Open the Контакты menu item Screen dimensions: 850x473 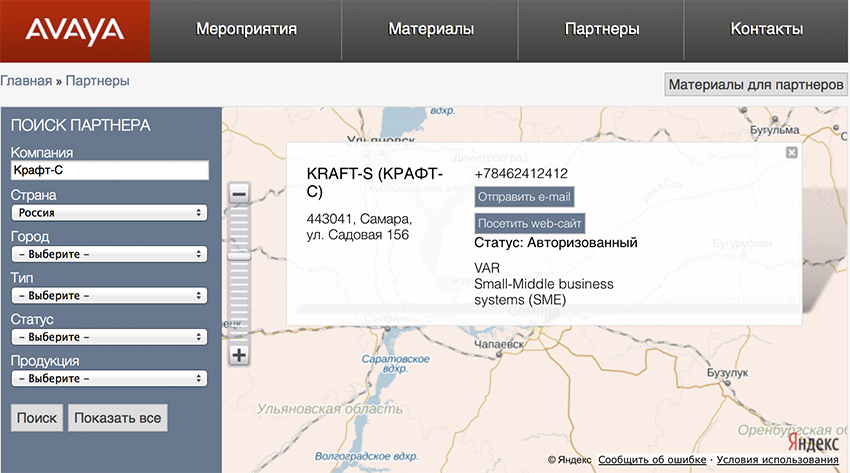pos(767,29)
